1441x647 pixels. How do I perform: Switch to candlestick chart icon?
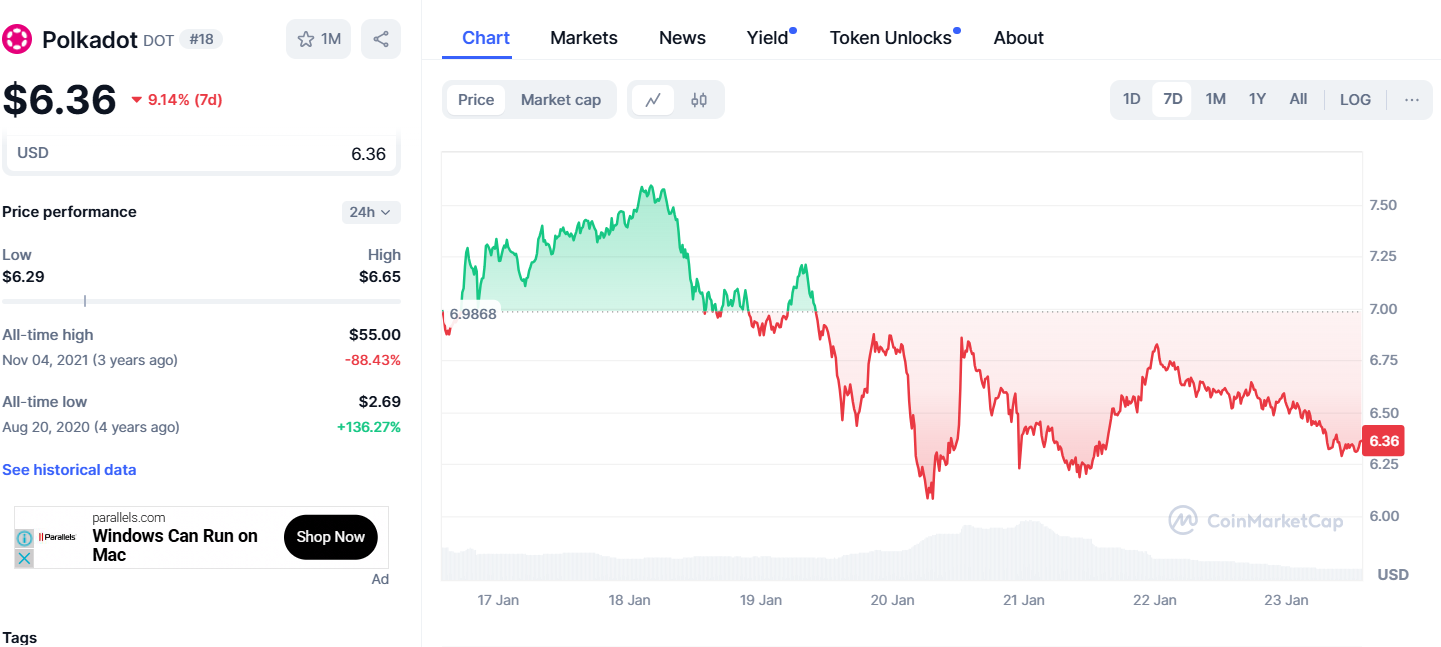(699, 100)
